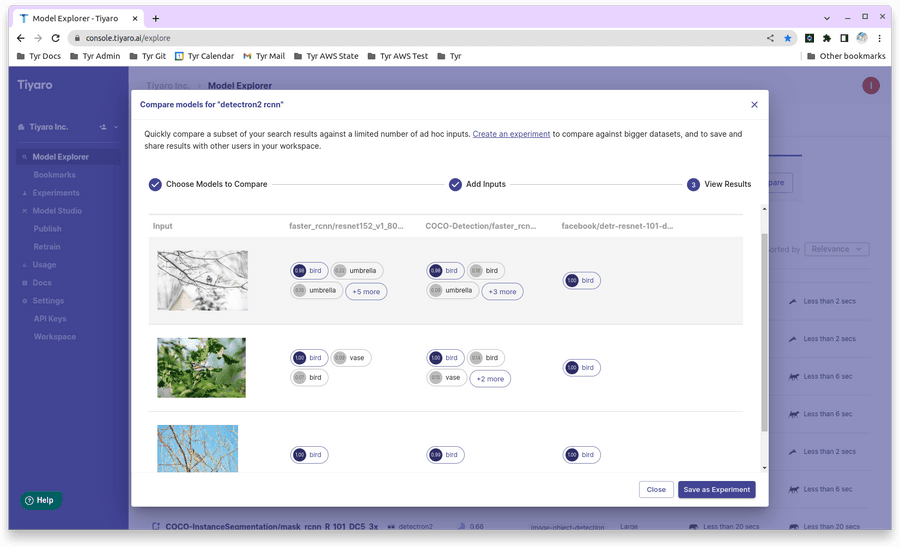Open Tyr Admin bookmark folder

point(95,56)
